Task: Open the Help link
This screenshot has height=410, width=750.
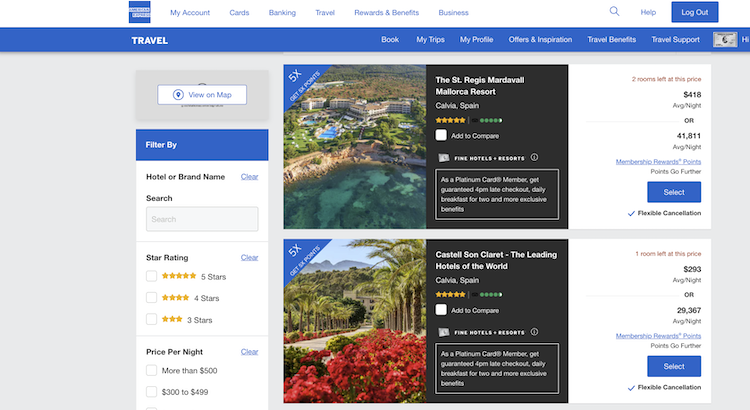Action: pyautogui.click(x=648, y=12)
